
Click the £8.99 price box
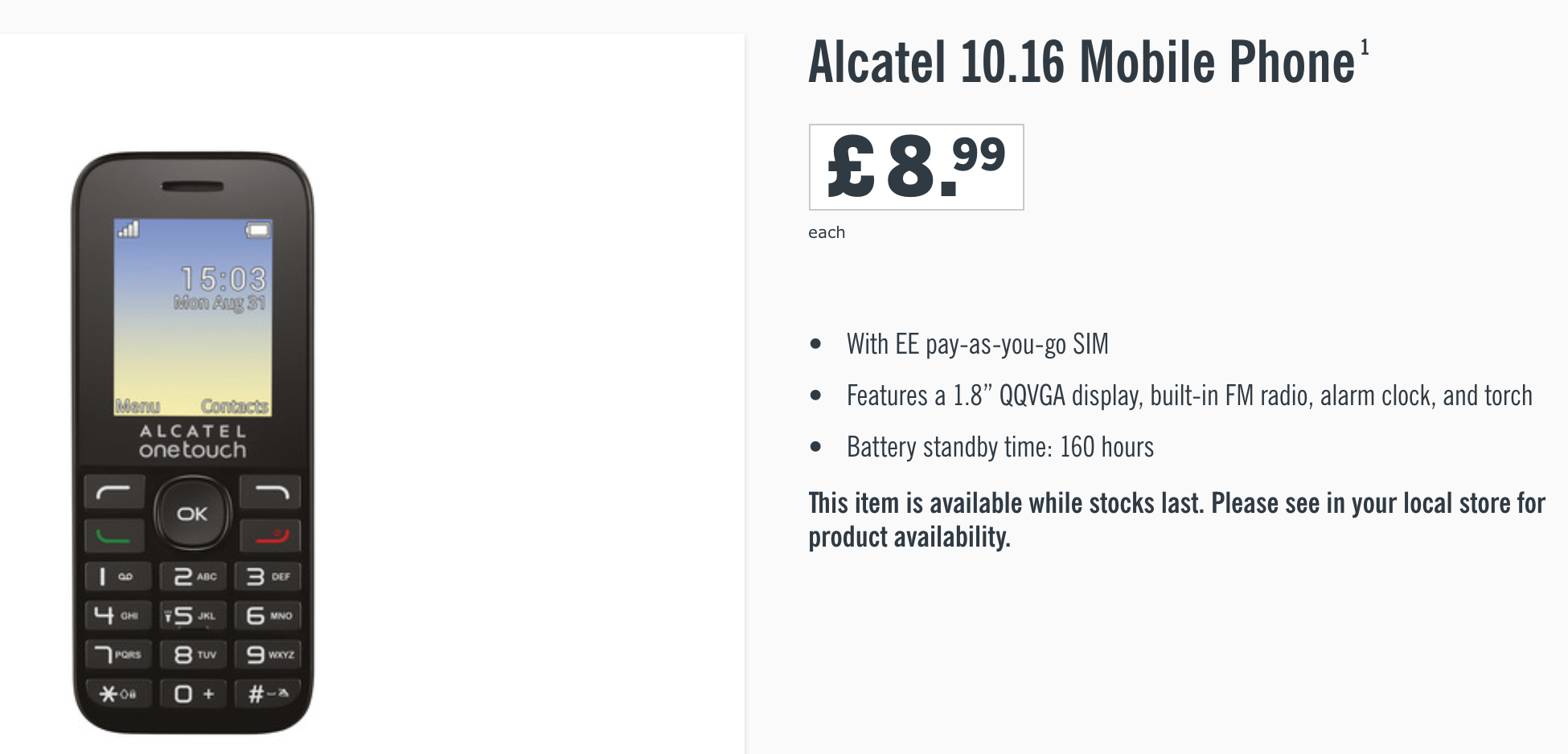[x=917, y=167]
